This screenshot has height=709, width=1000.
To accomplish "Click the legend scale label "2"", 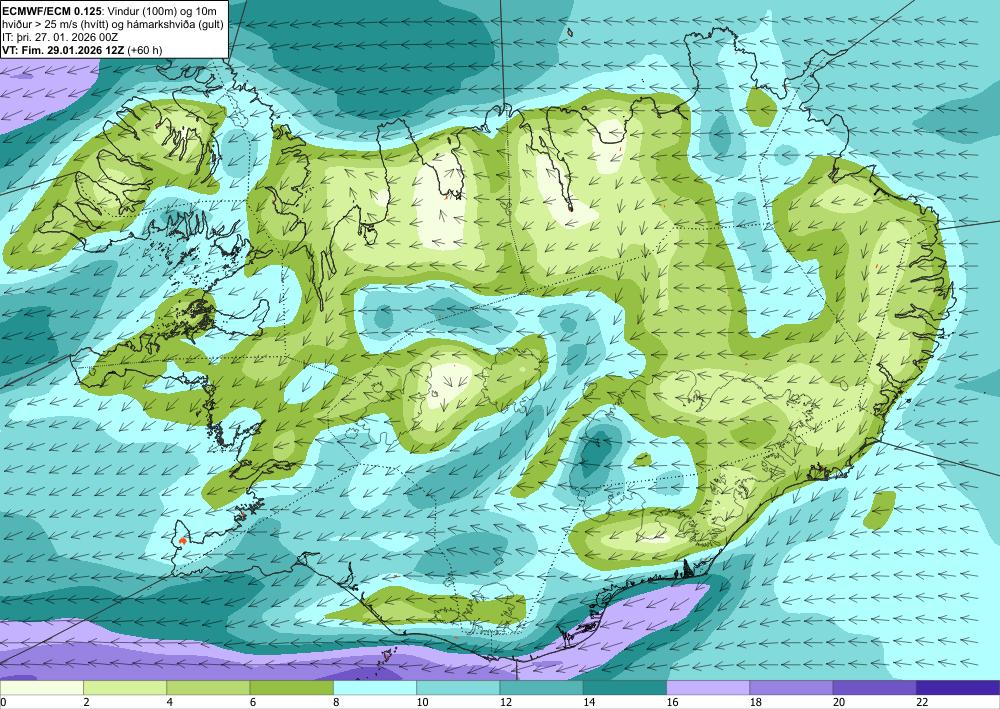I will click(86, 703).
